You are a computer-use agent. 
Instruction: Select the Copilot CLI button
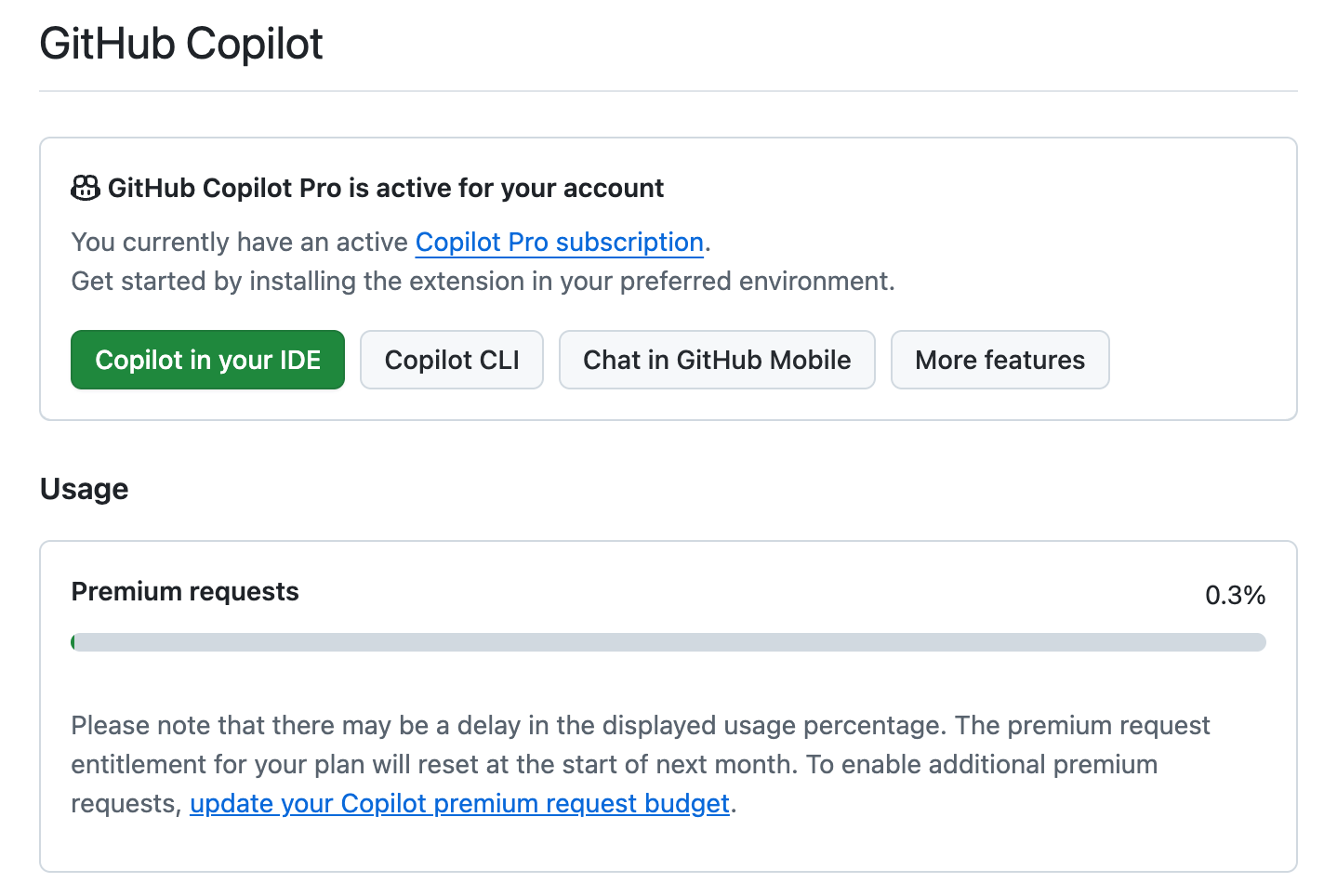point(452,360)
